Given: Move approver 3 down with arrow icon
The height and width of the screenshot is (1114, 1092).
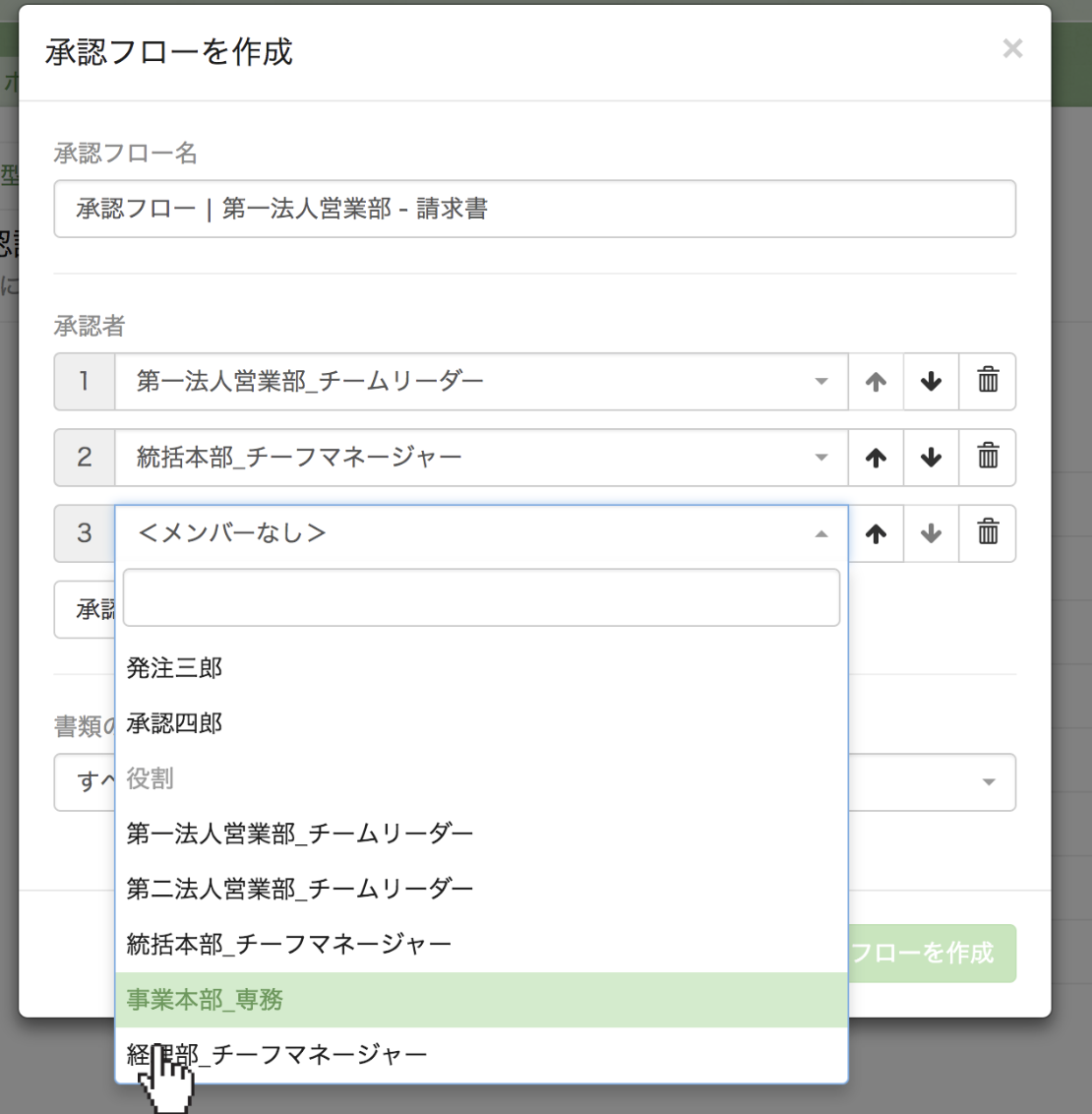Looking at the screenshot, I should click(x=931, y=533).
